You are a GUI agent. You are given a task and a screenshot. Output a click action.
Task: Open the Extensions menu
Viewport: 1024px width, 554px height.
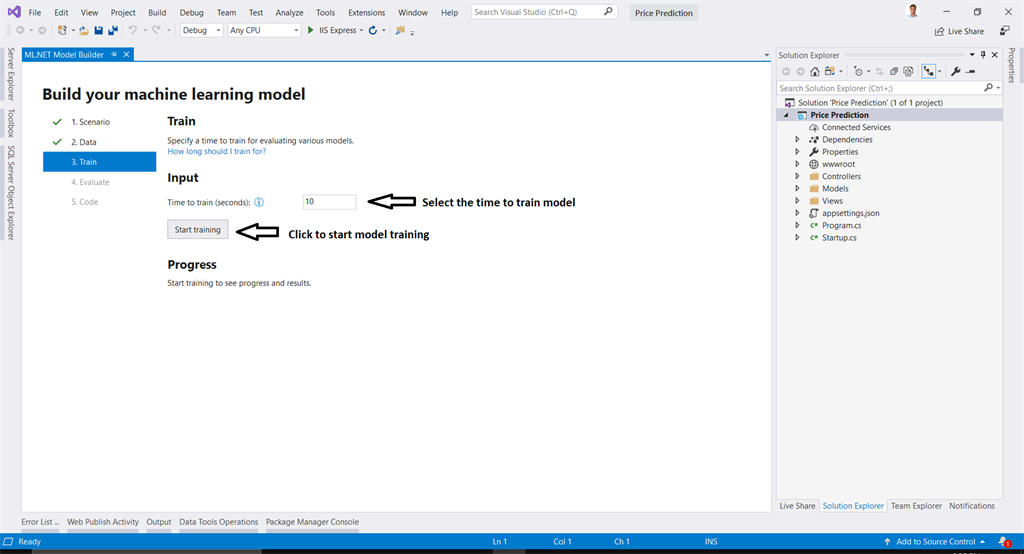(x=366, y=12)
